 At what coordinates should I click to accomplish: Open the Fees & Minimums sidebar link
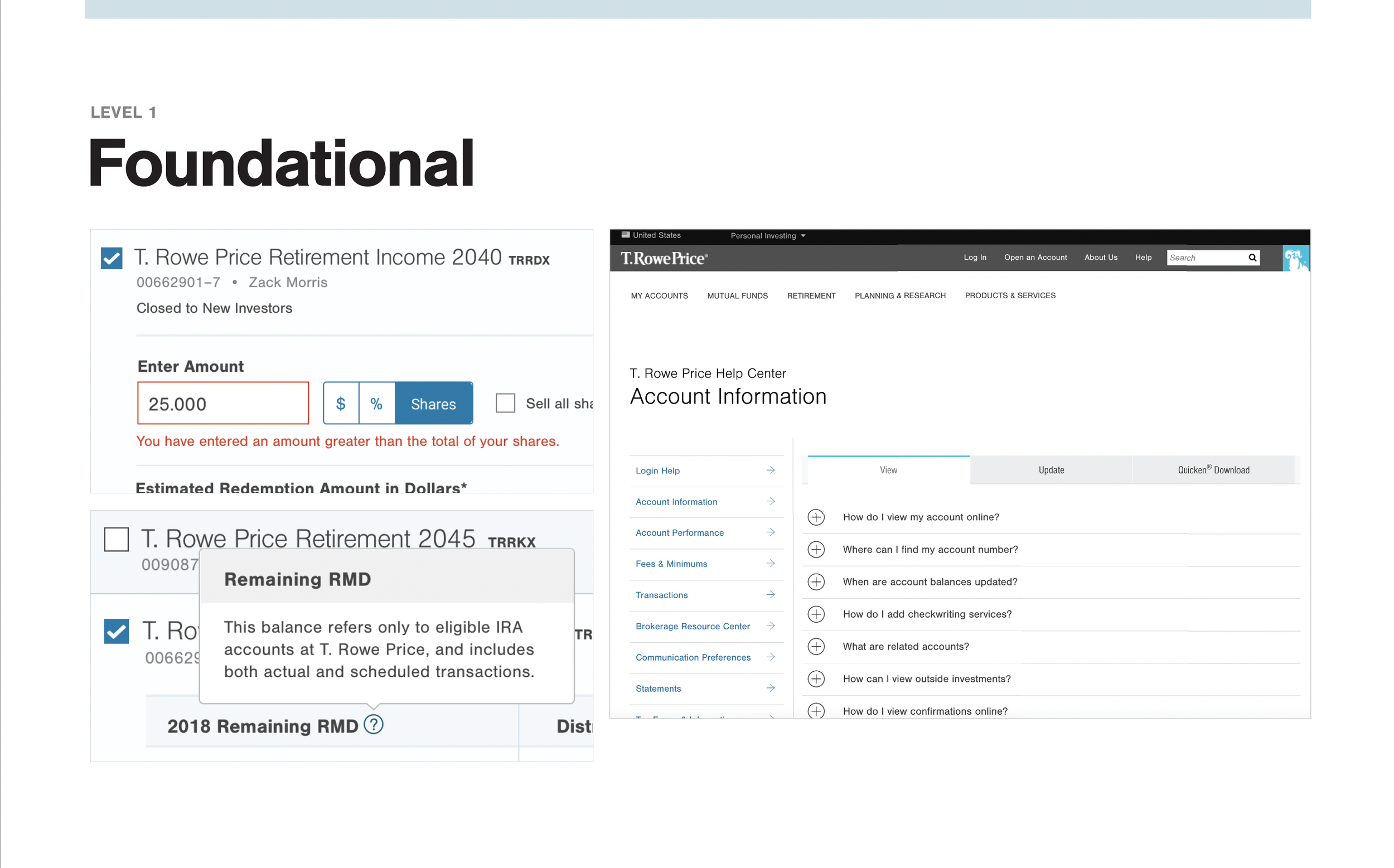[x=671, y=564]
